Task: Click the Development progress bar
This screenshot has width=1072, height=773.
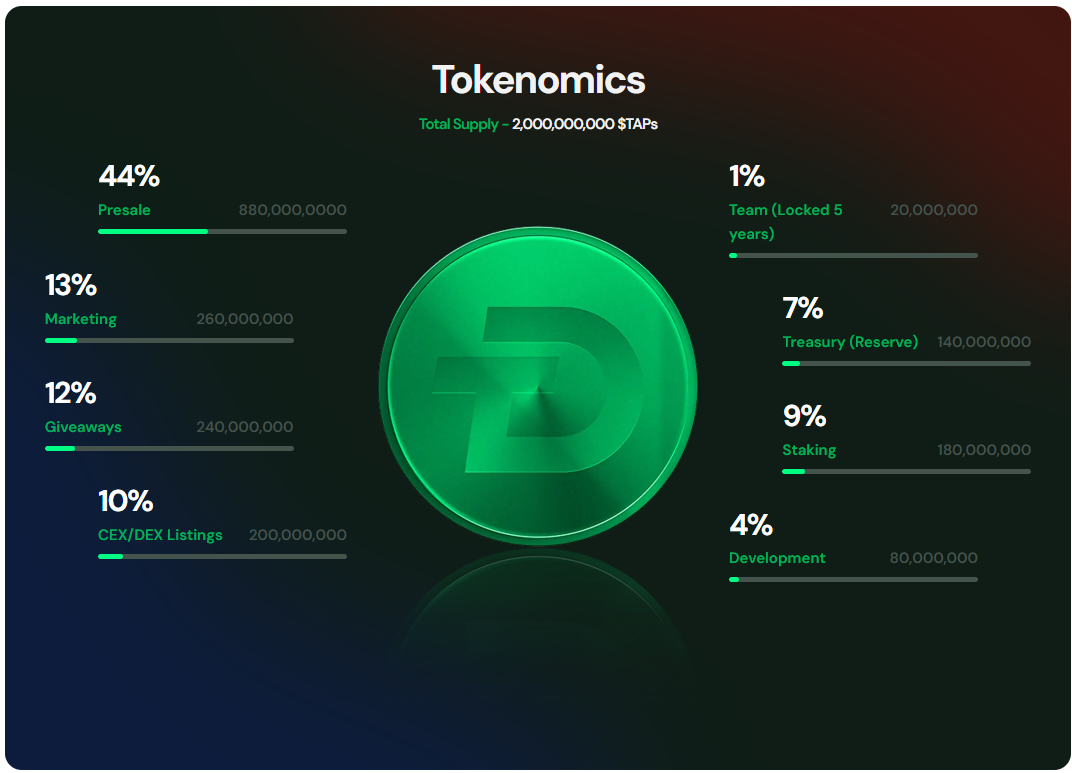Action: 853,579
